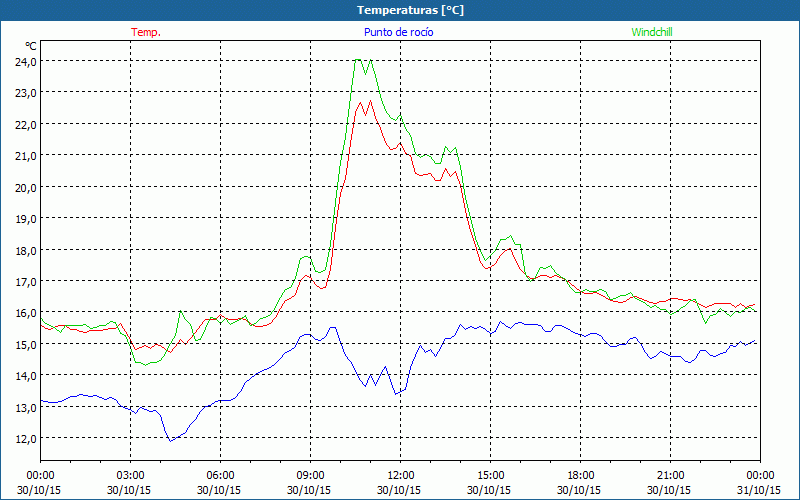Click the Temperaturas [°C] chart title
Image resolution: width=800 pixels, height=500 pixels.
pos(410,10)
